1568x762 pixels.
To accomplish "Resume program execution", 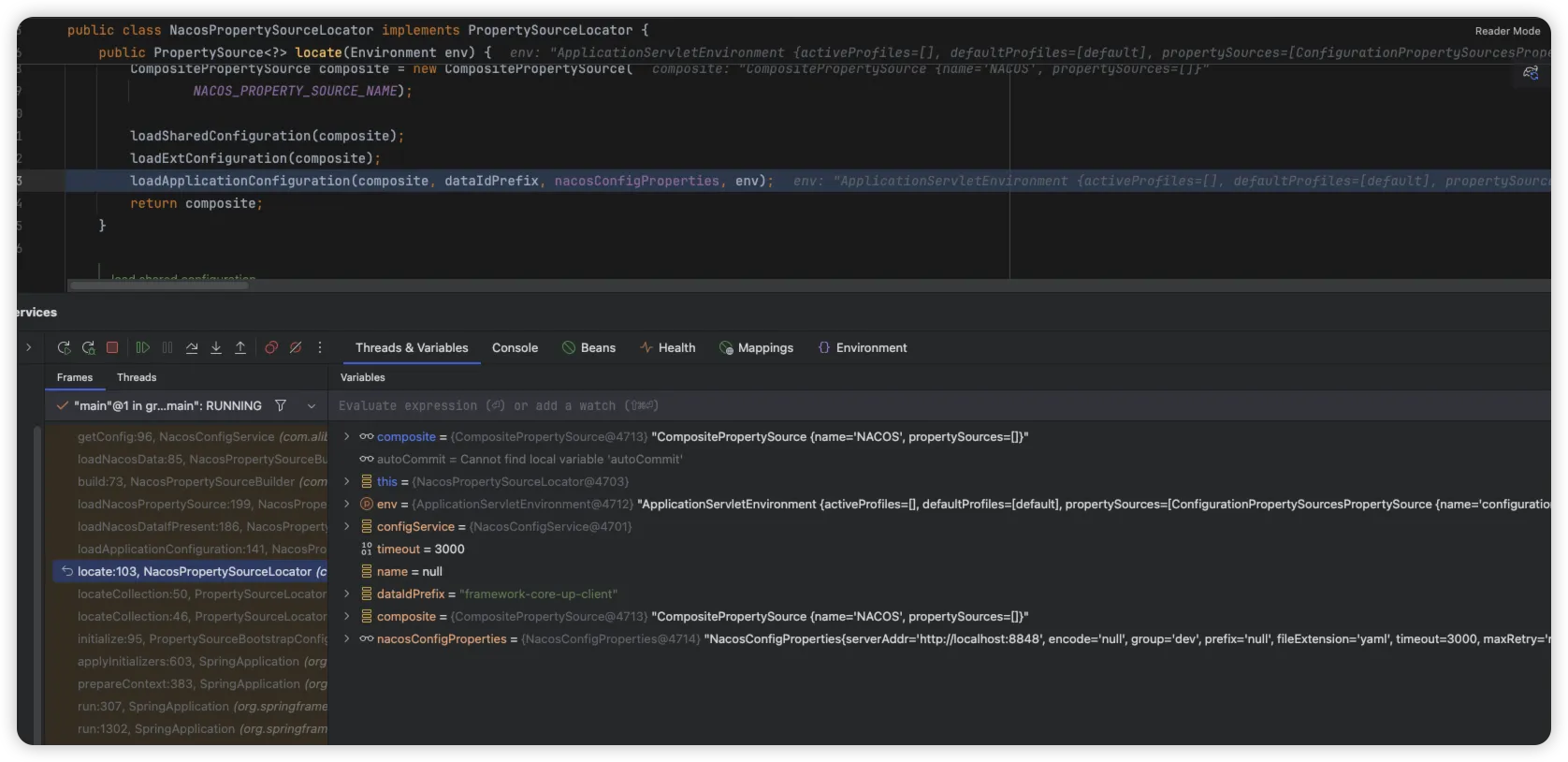I will [x=143, y=348].
